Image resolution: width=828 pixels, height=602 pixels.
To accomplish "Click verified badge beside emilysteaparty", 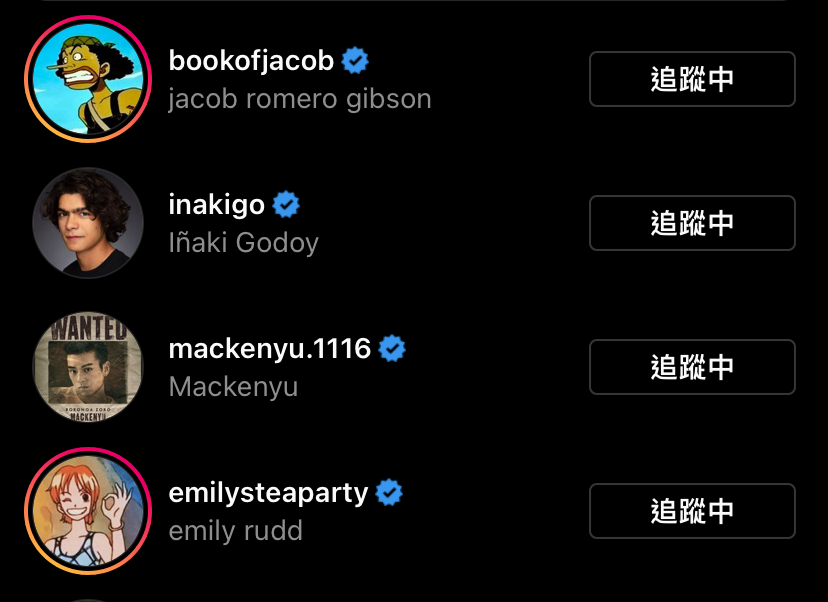I will 389,492.
